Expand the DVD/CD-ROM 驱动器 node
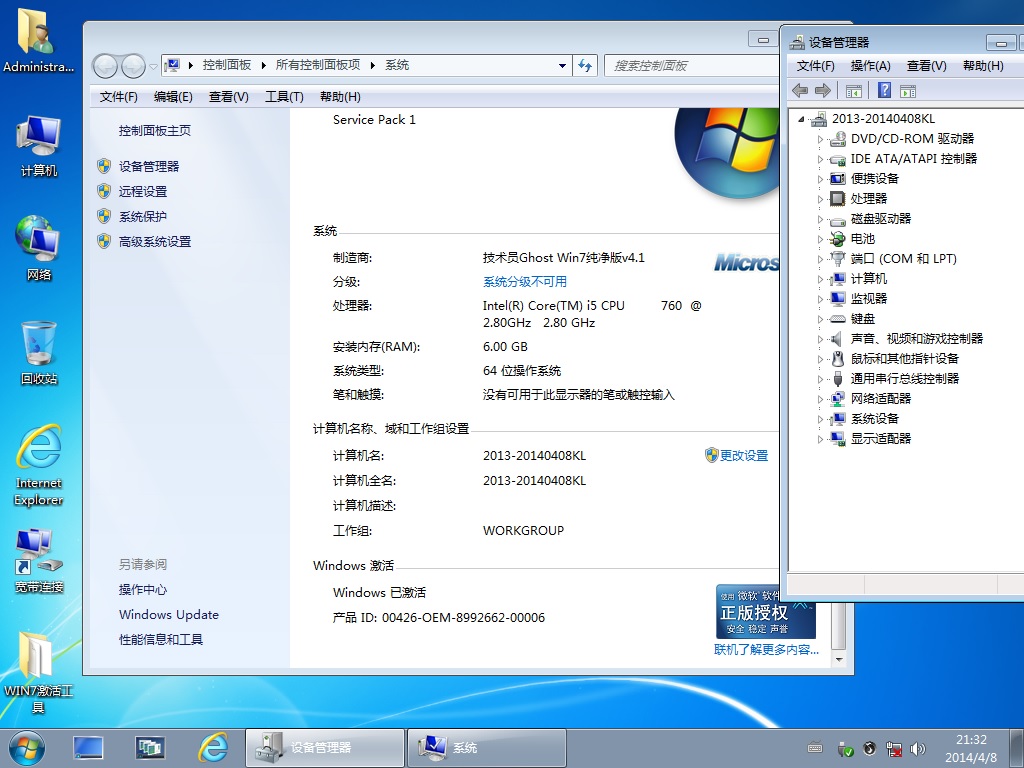 pos(820,138)
